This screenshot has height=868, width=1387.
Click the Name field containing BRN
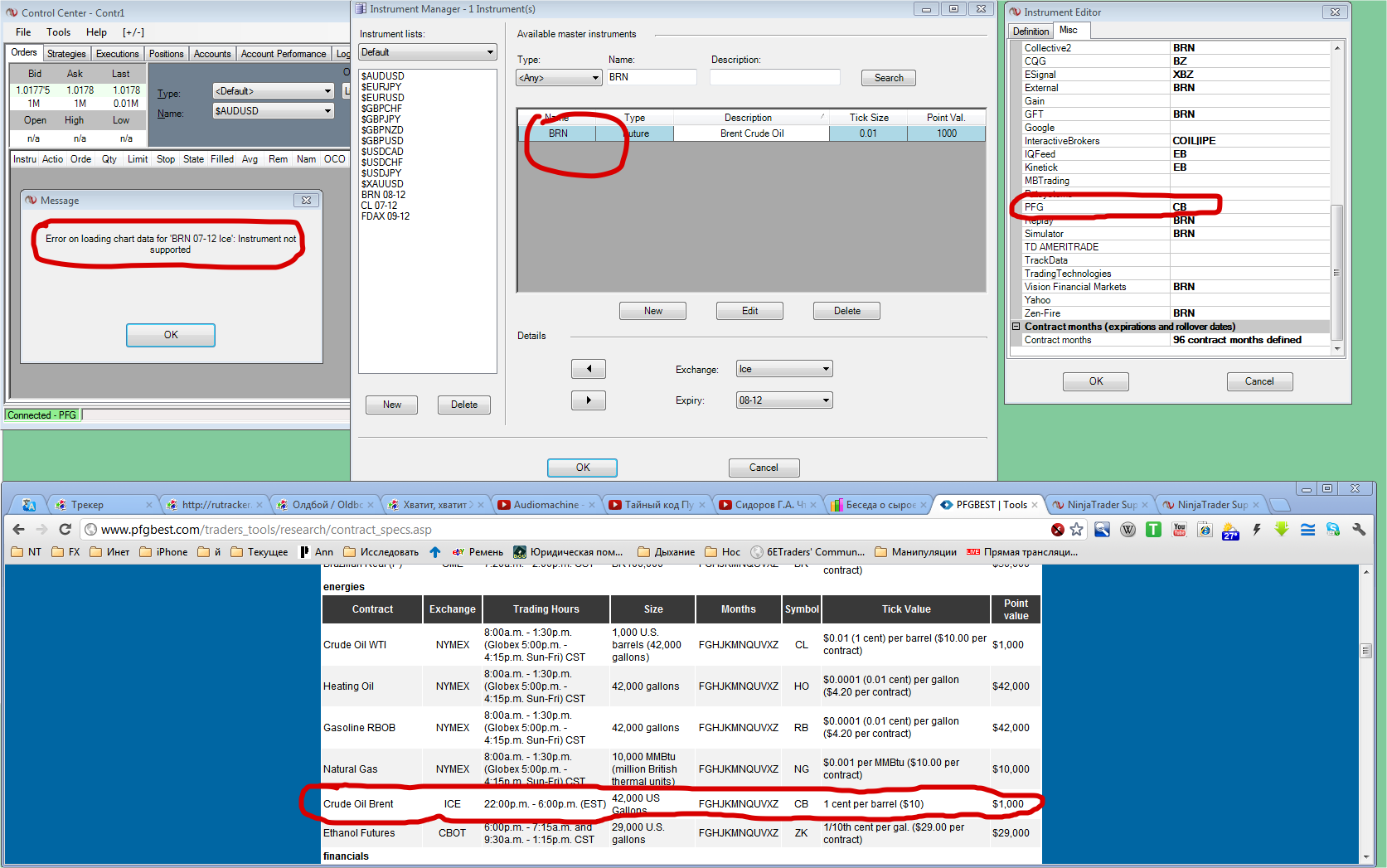click(x=652, y=77)
